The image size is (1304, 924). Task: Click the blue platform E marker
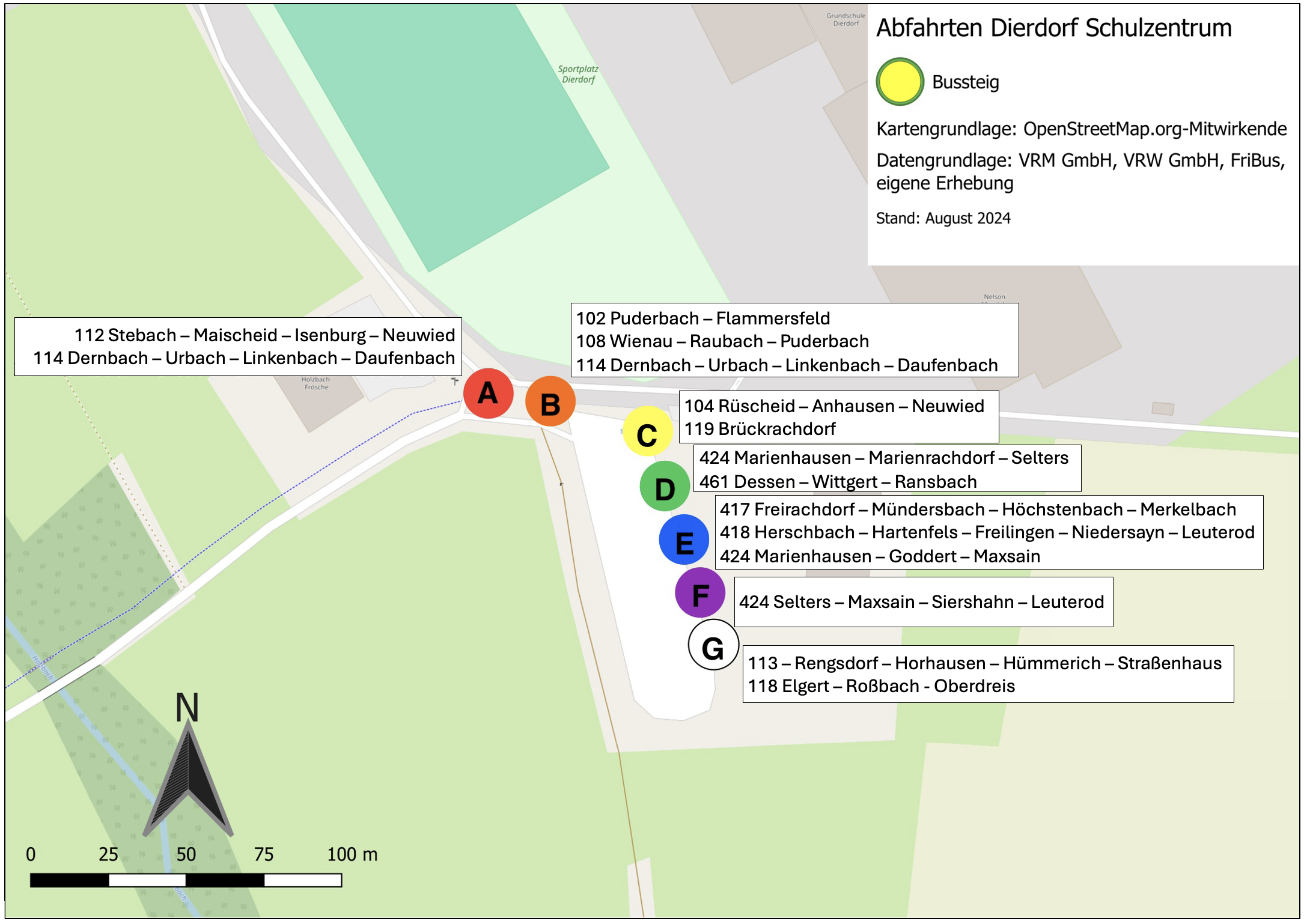tap(684, 540)
